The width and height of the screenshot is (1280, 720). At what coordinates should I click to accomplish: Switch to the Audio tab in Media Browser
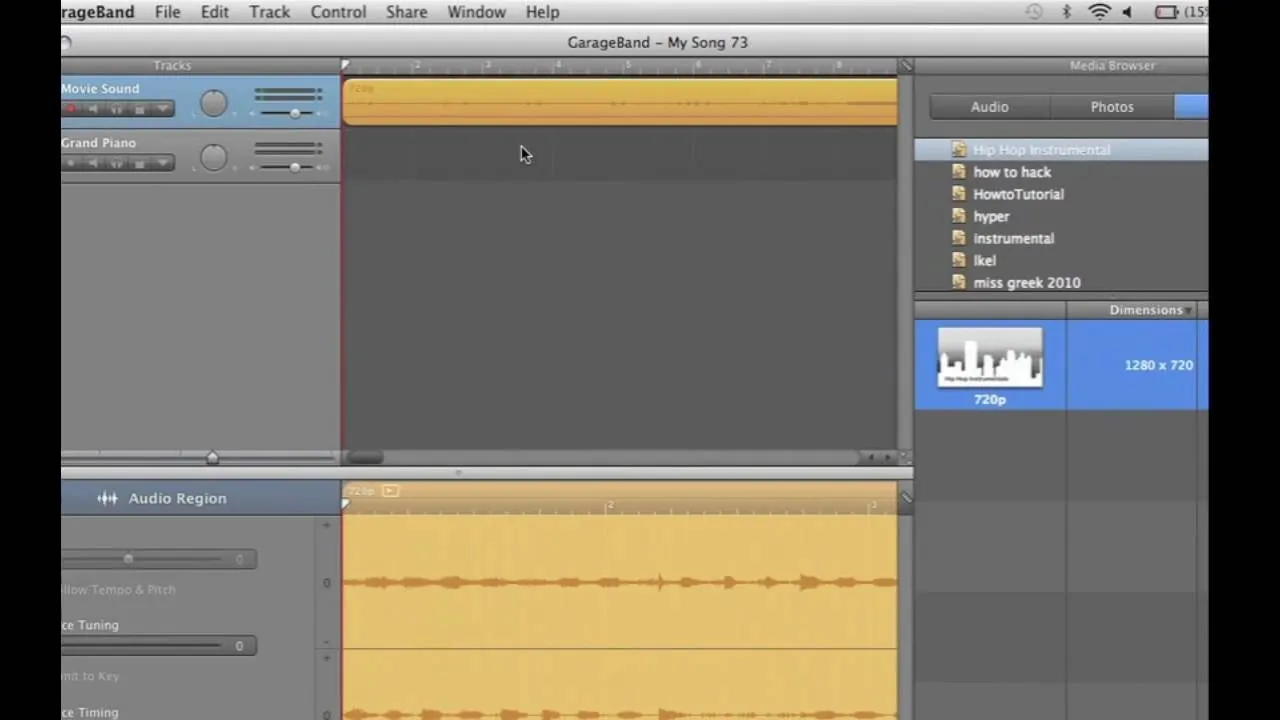tap(989, 107)
